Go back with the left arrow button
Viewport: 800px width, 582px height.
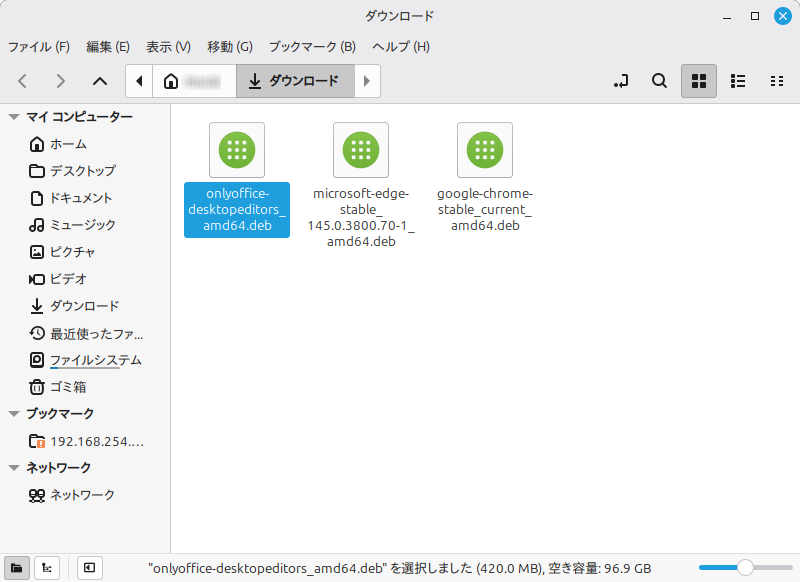pyautogui.click(x=23, y=81)
